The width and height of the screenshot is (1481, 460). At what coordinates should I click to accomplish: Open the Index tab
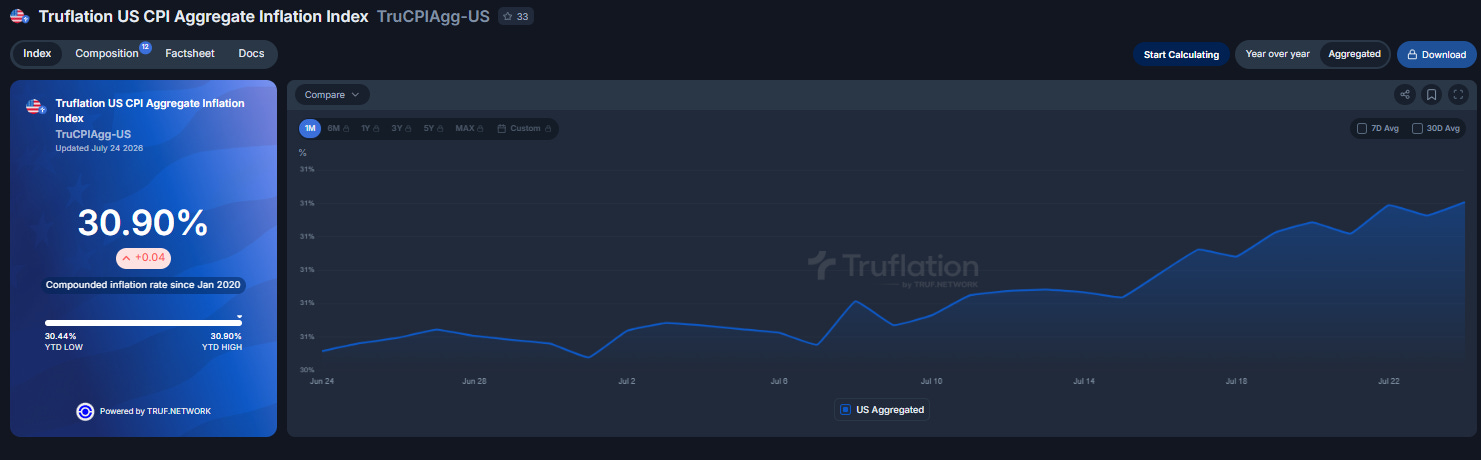pos(37,54)
